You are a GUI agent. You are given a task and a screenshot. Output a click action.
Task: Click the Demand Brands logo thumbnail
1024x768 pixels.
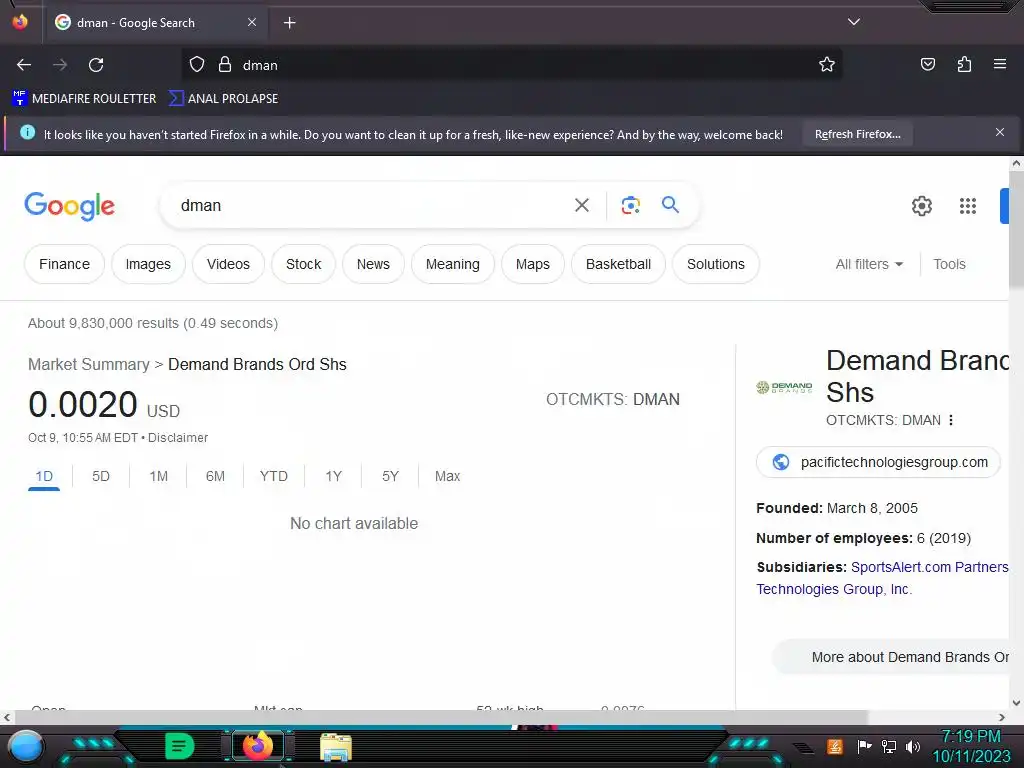[784, 387]
